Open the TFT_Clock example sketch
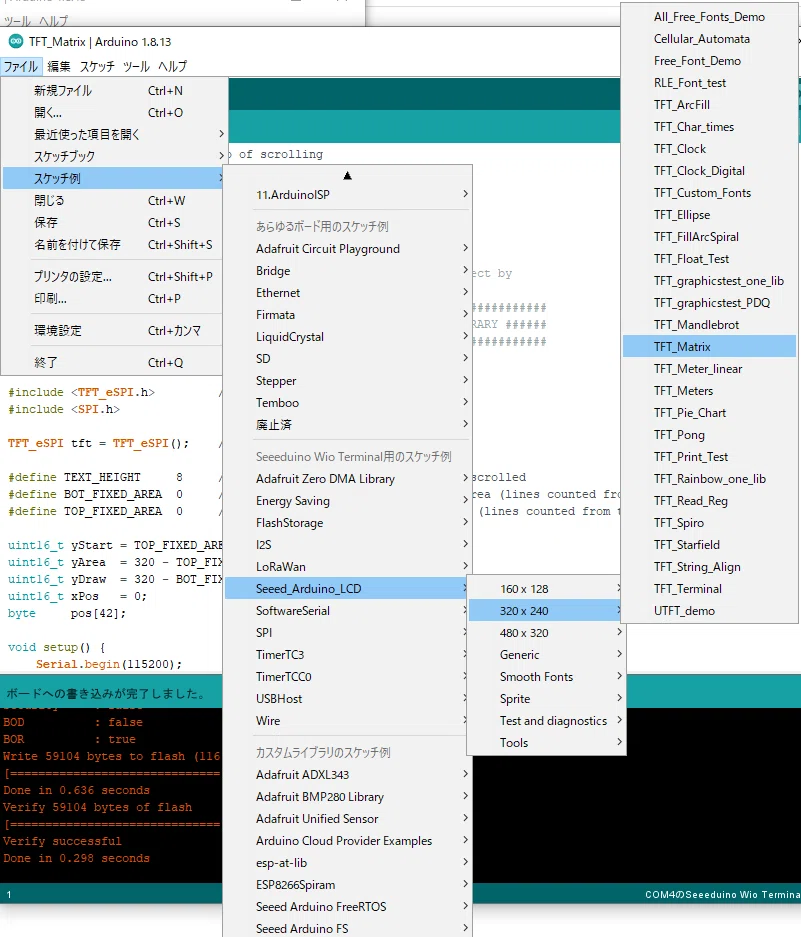This screenshot has height=937, width=801. (x=710, y=149)
